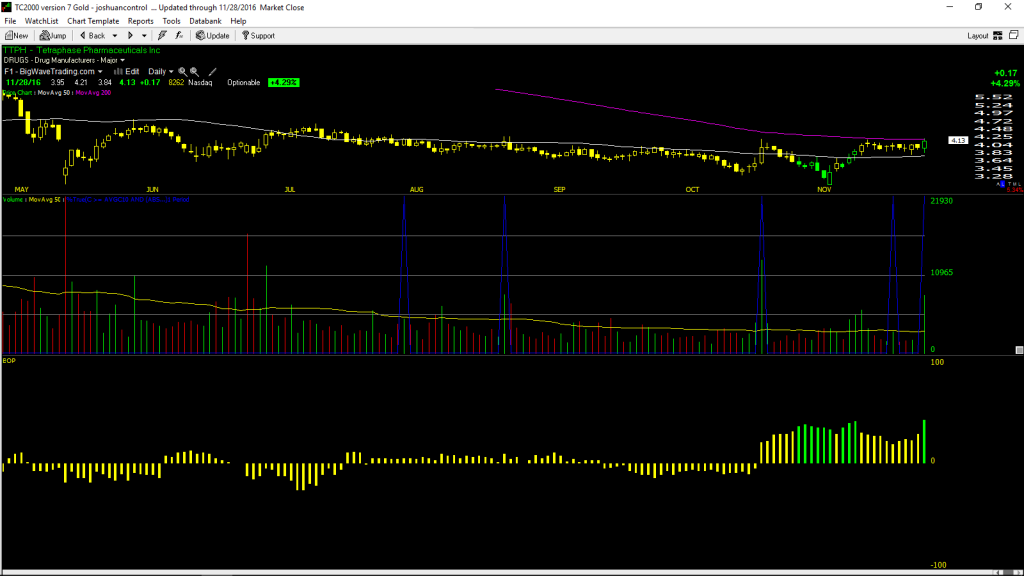Restore down the TC2000 window
Image resolution: width=1024 pixels, height=576 pixels.
(x=978, y=7)
